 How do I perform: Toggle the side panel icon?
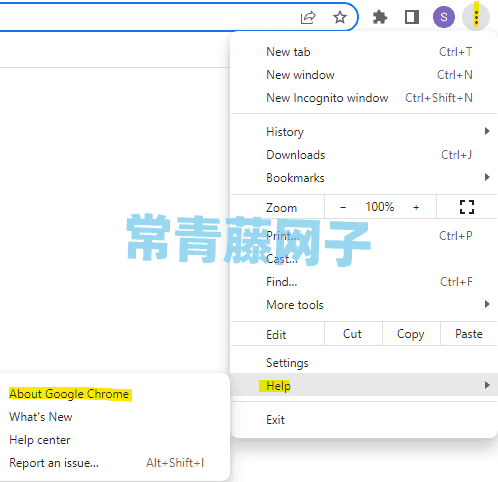tap(412, 17)
